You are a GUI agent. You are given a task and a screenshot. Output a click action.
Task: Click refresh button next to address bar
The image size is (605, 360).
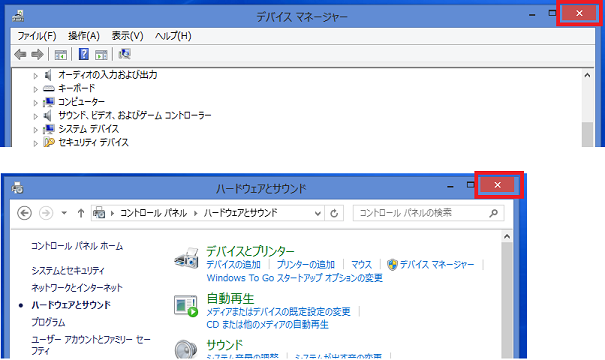click(334, 213)
